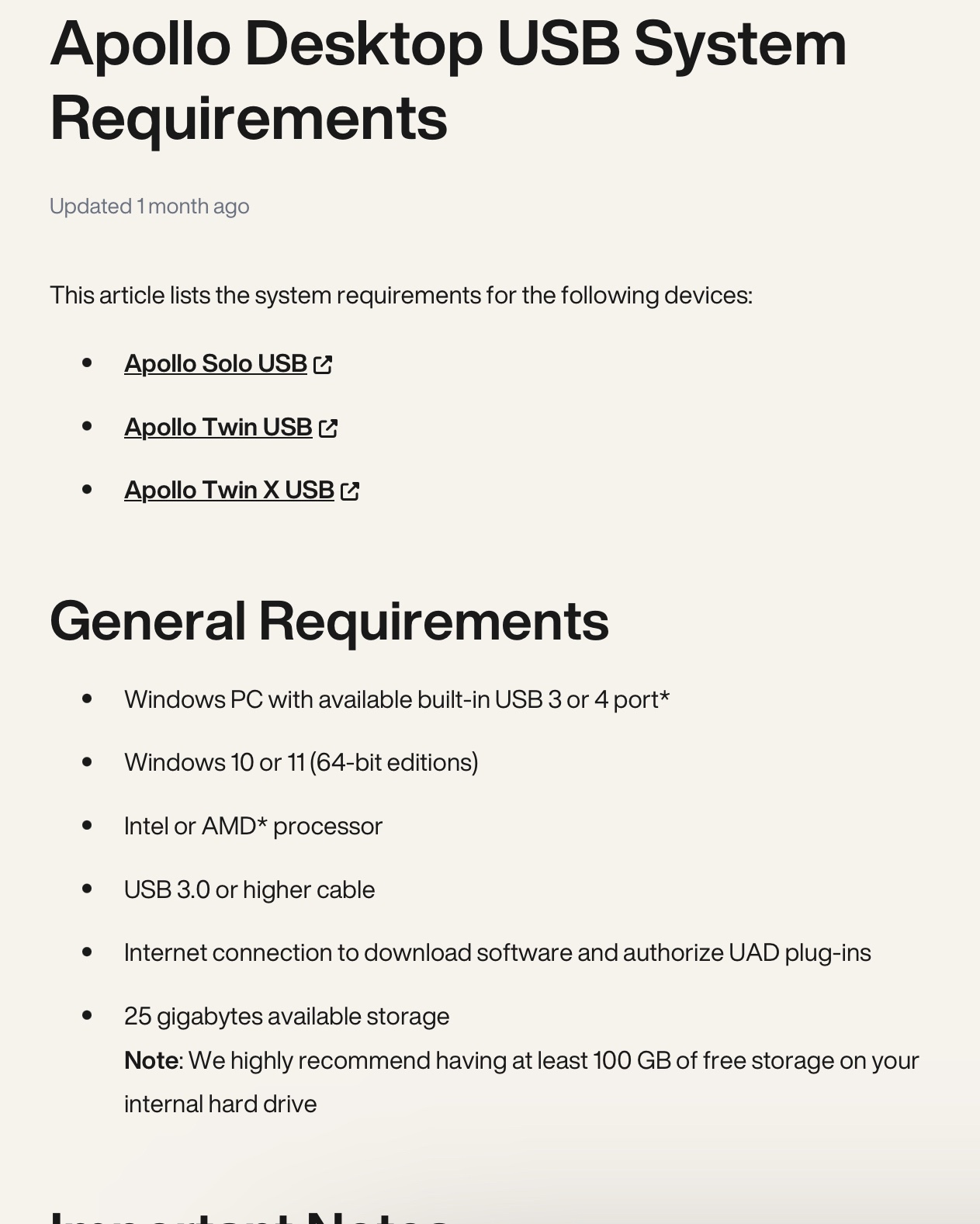Click external-link icon beside Apollo Solo USB

323,365
